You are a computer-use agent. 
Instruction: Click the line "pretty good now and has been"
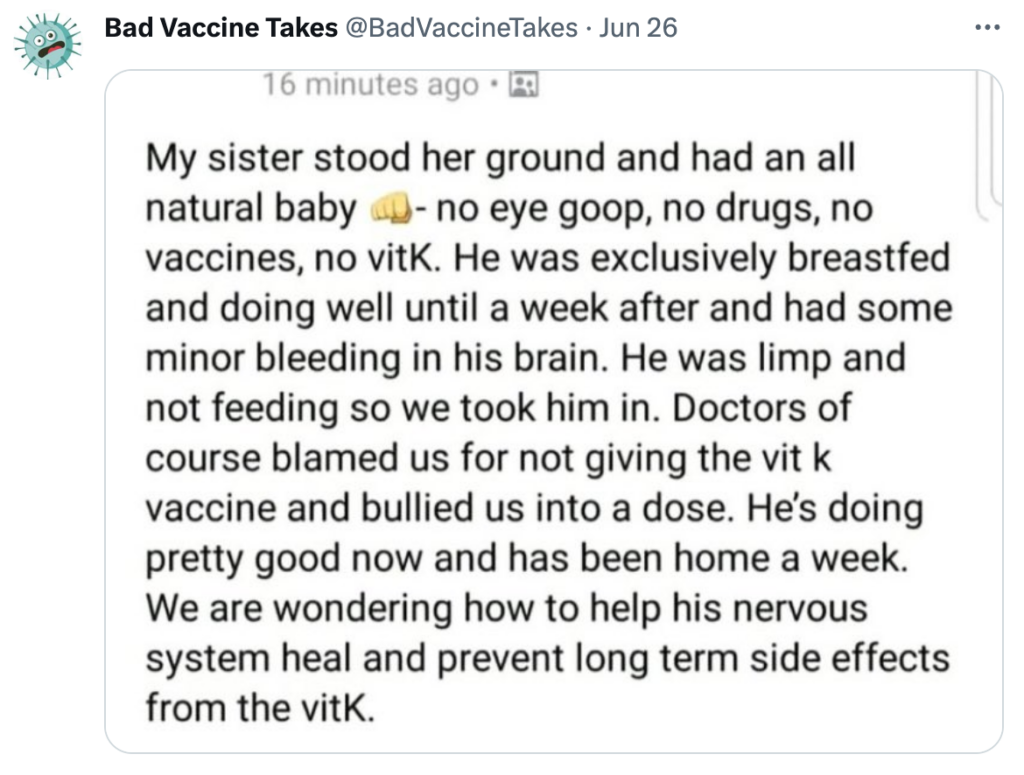click(x=407, y=559)
